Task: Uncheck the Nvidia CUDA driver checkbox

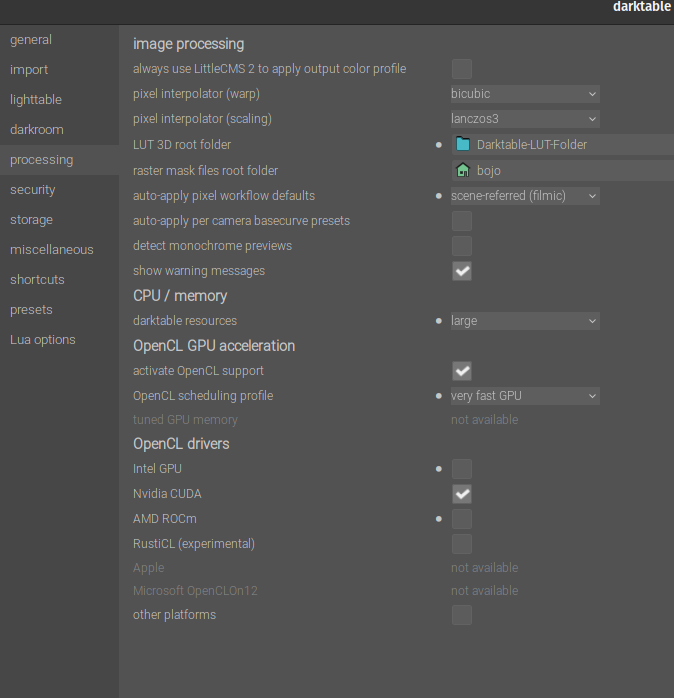Action: click(462, 494)
